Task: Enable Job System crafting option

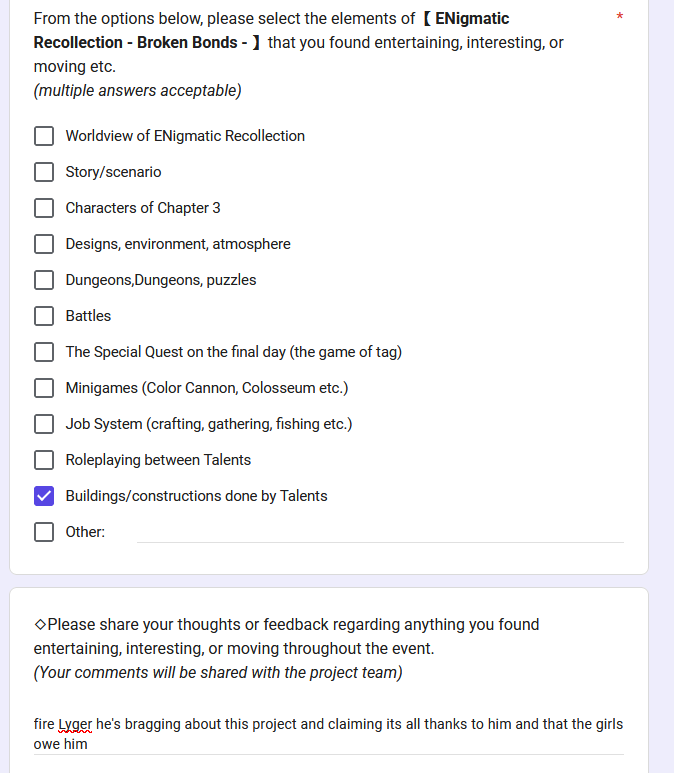Action: [x=44, y=424]
